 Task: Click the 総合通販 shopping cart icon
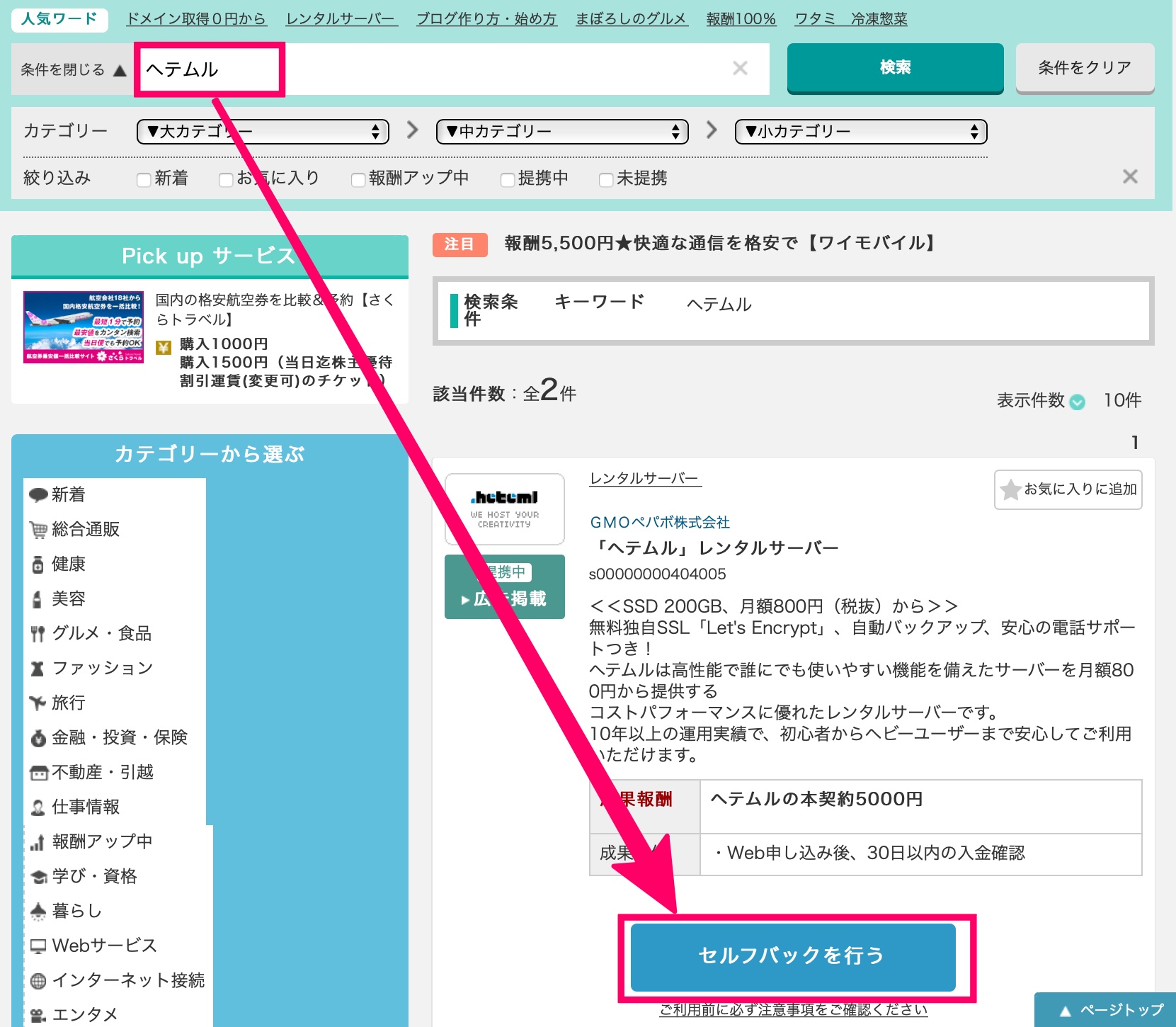coord(38,530)
